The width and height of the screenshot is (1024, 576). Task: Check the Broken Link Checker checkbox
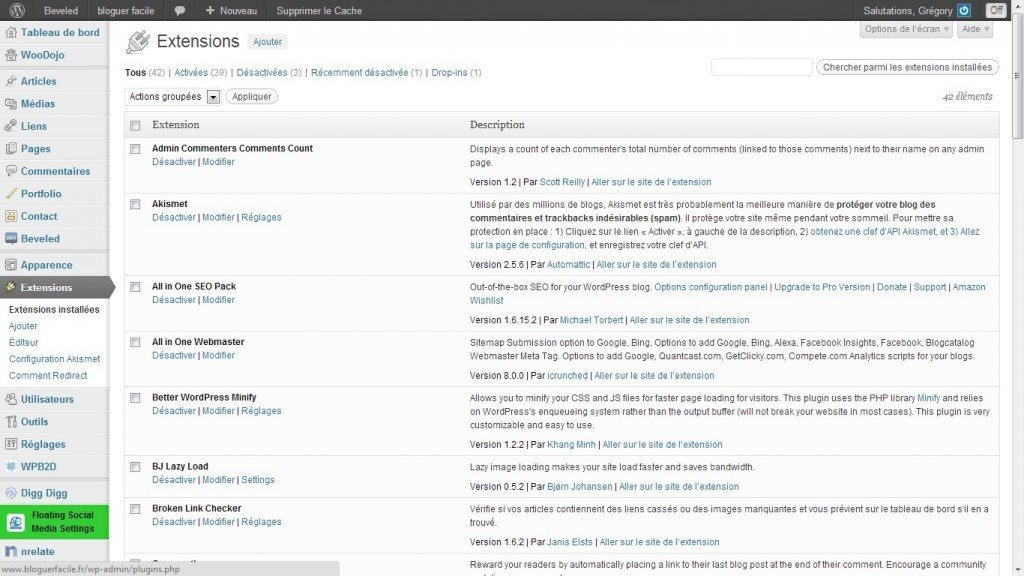(135, 509)
